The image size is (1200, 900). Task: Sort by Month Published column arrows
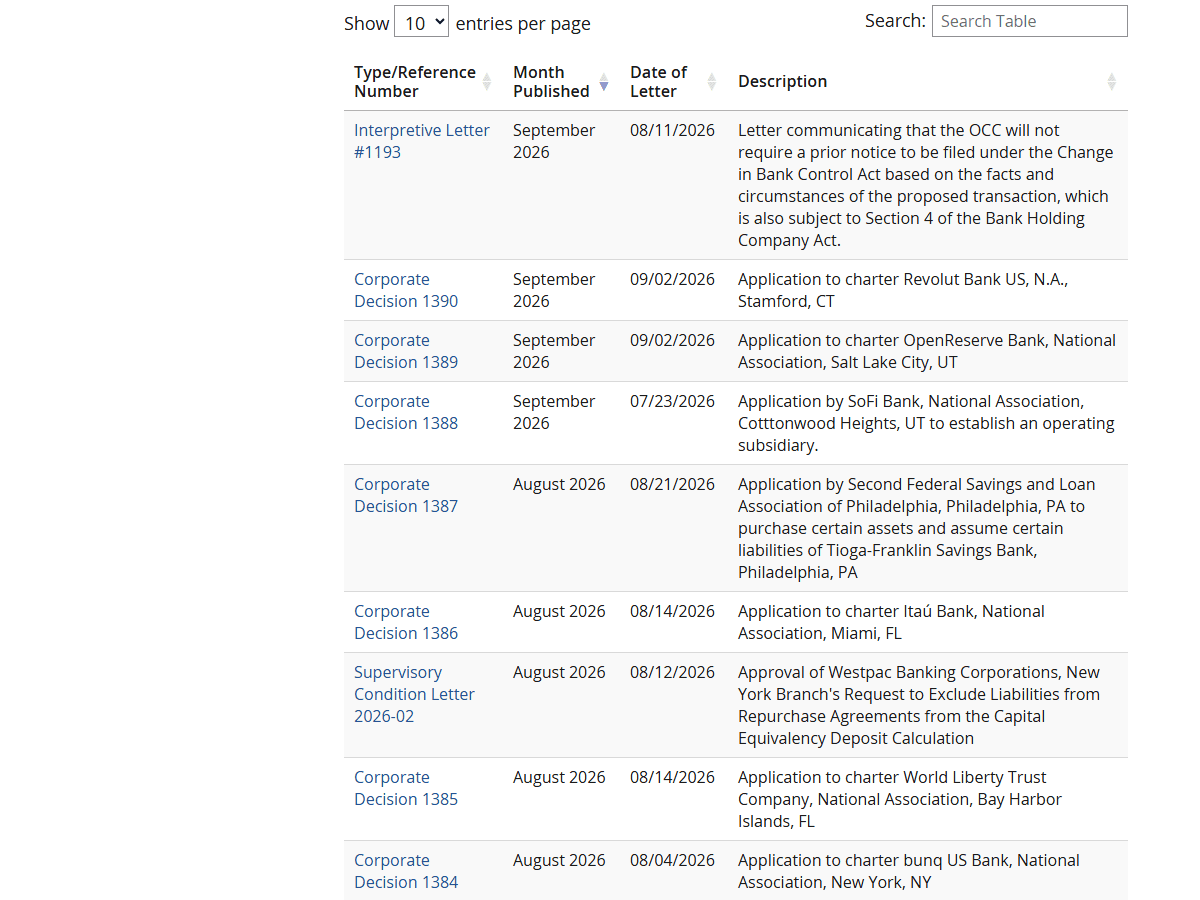pos(604,82)
